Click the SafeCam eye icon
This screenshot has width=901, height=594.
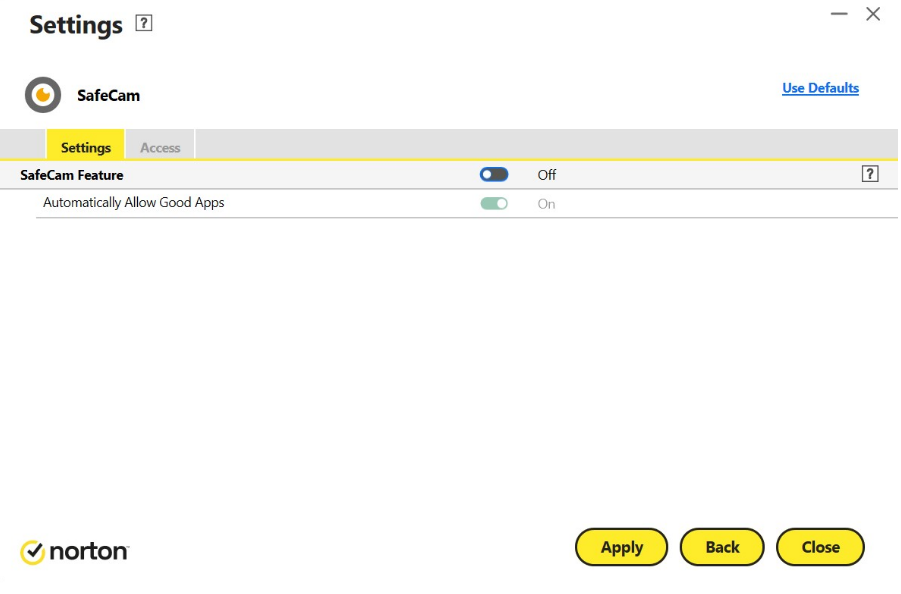point(43,95)
